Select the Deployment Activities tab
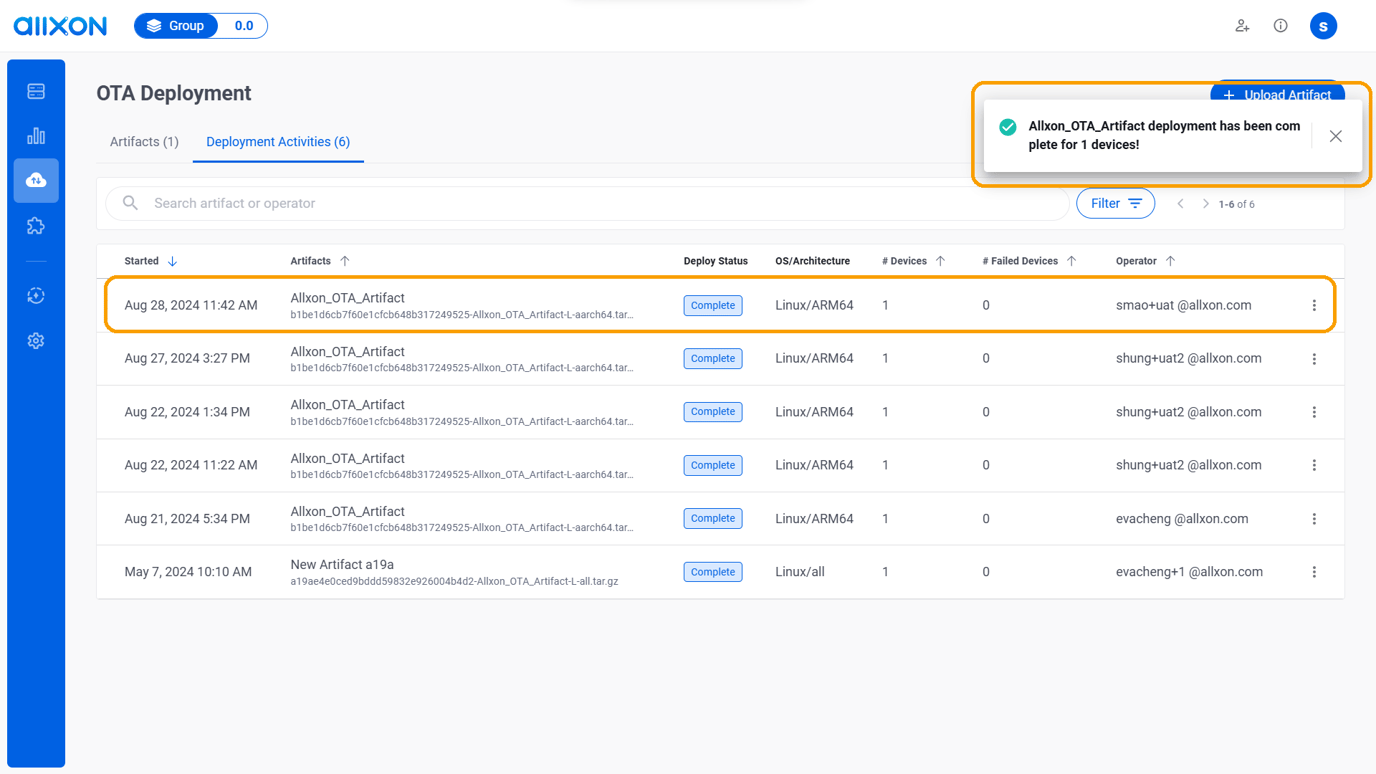The width and height of the screenshot is (1376, 774). tap(278, 141)
